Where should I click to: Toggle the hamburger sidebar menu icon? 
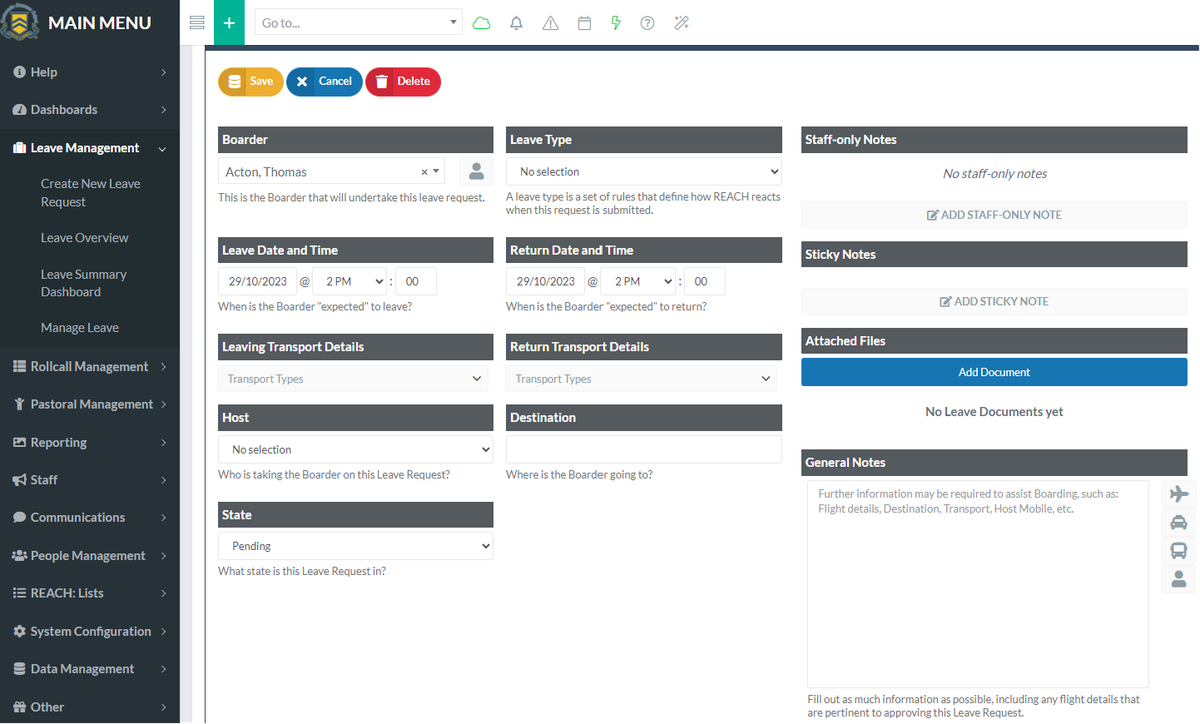197,22
